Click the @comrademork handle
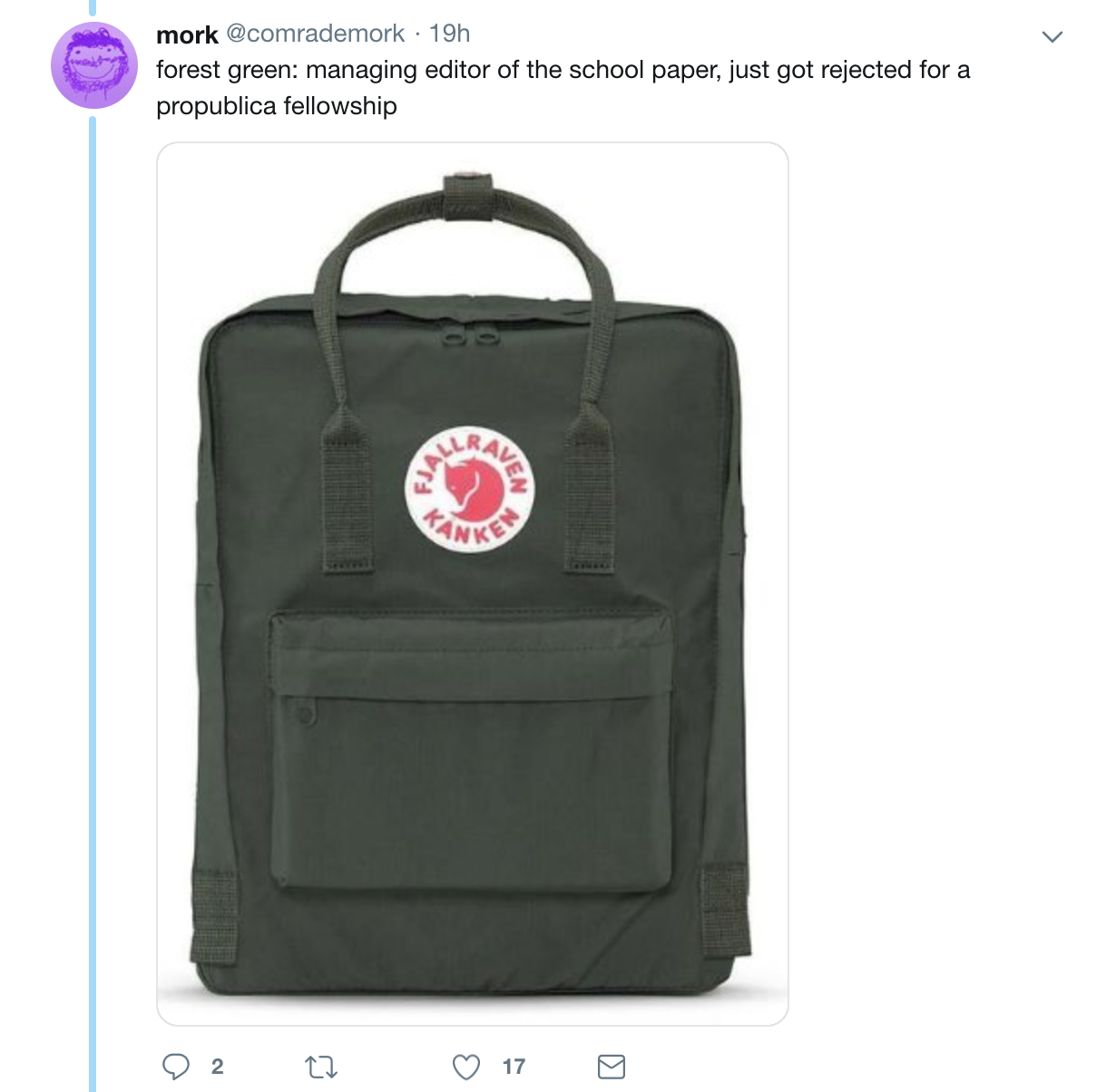 pyautogui.click(x=315, y=34)
